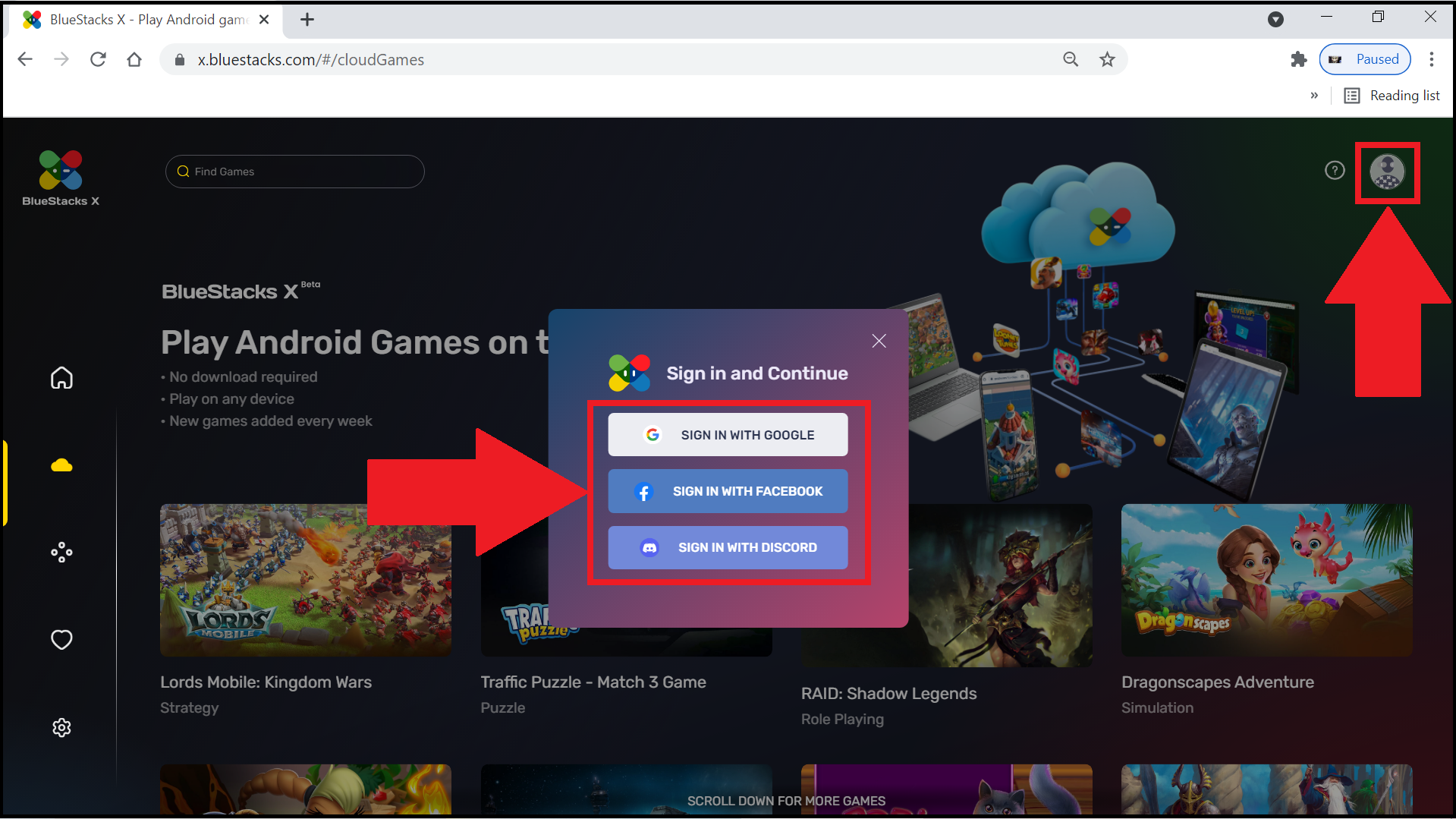The width and height of the screenshot is (1456, 819).
Task: Open the tab search dropdown arrow
Action: coord(1275,20)
